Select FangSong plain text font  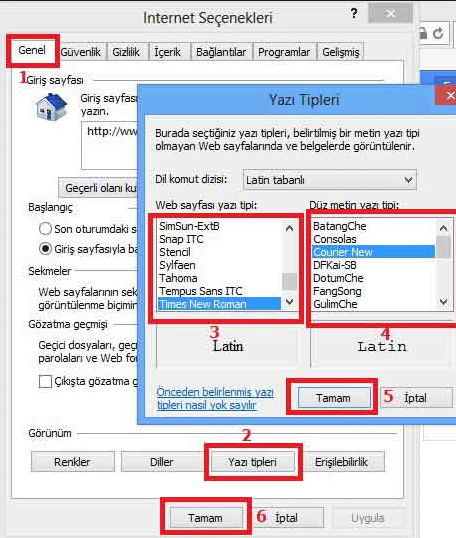[x=373, y=291]
